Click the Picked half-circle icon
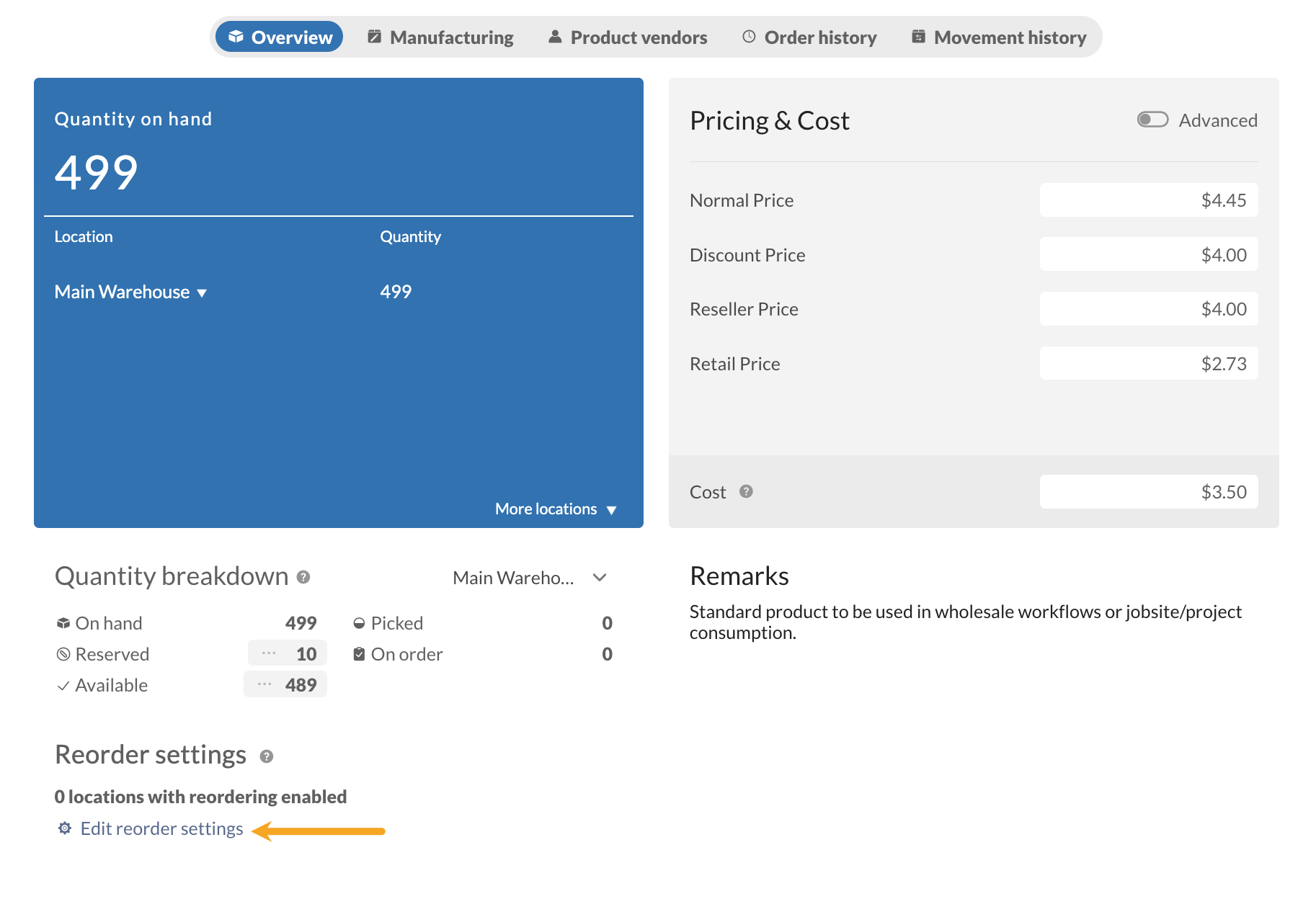Viewport: 1316px width, 899px height. [359, 623]
